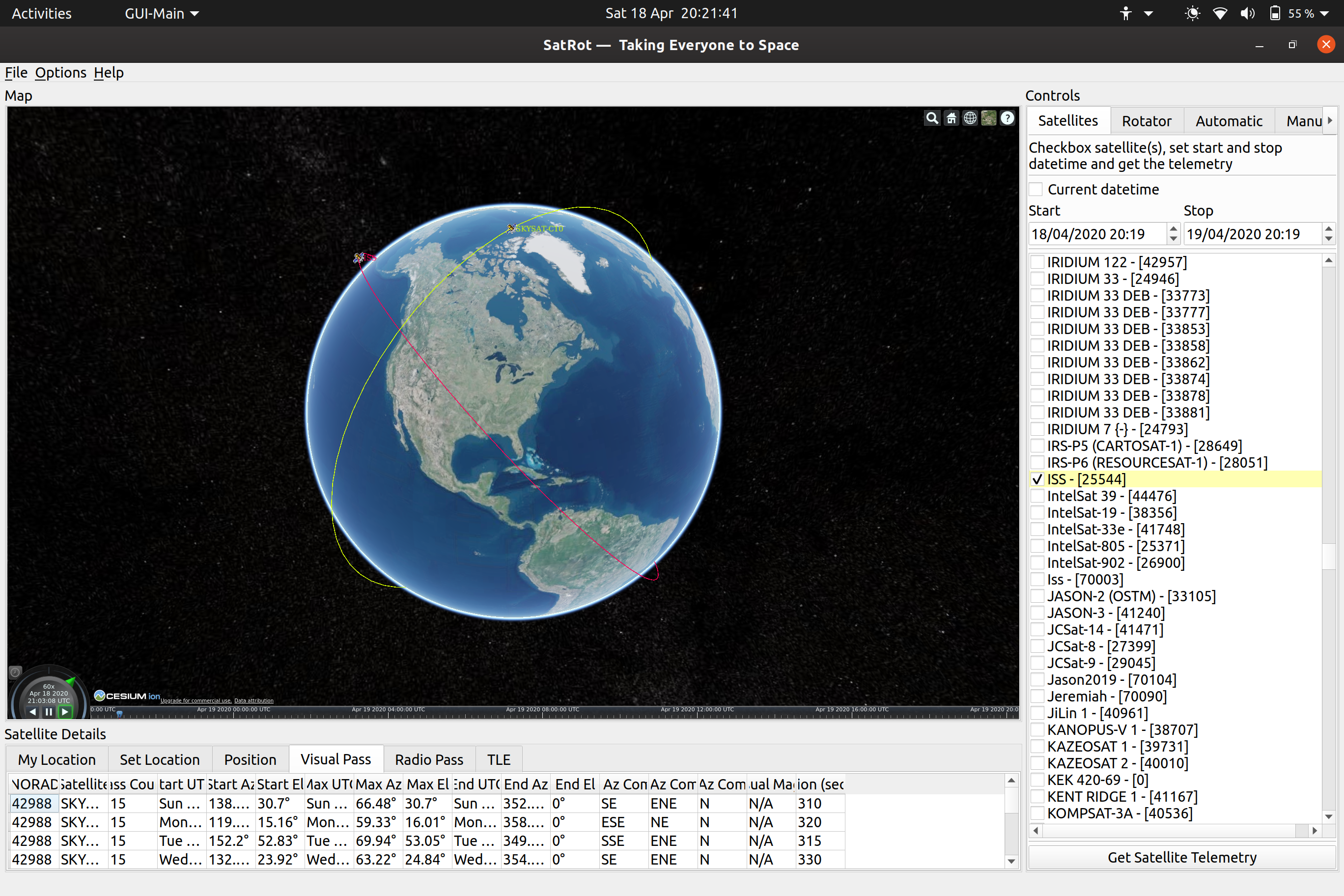Open the Cesium geocoder search icon
Image resolution: width=1344 pixels, height=896 pixels.
pyautogui.click(x=932, y=118)
